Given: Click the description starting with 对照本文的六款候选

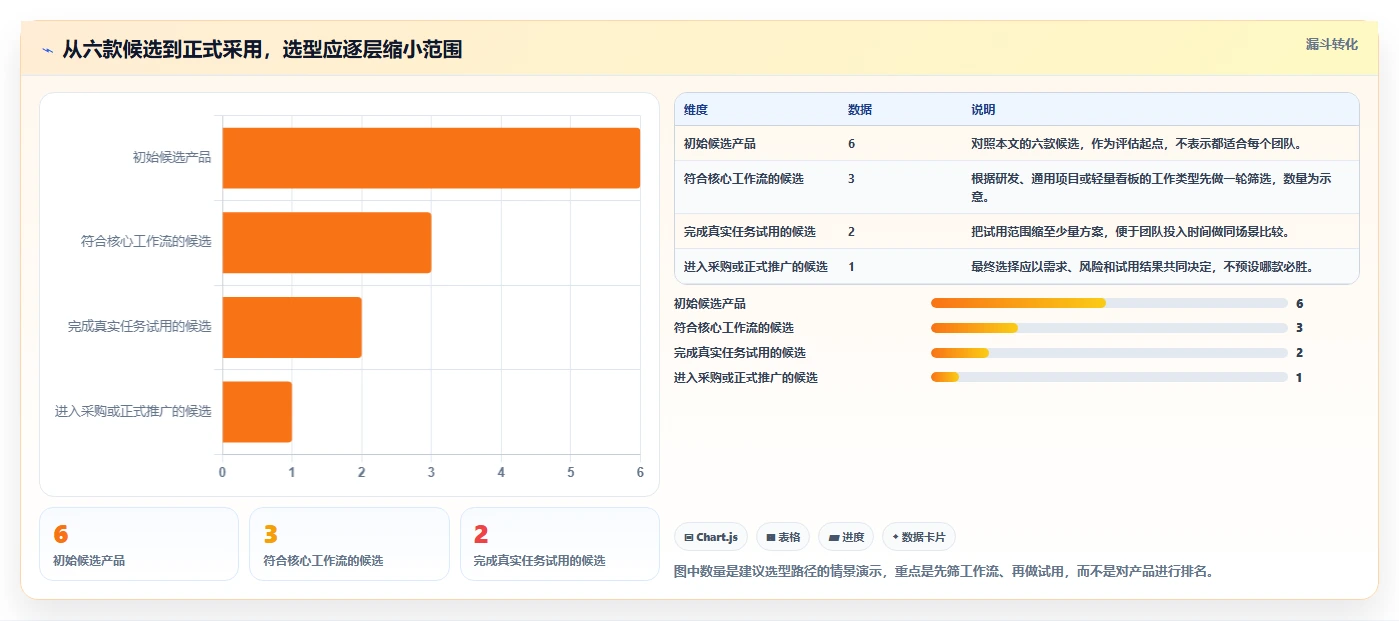Looking at the screenshot, I should click(1136, 144).
